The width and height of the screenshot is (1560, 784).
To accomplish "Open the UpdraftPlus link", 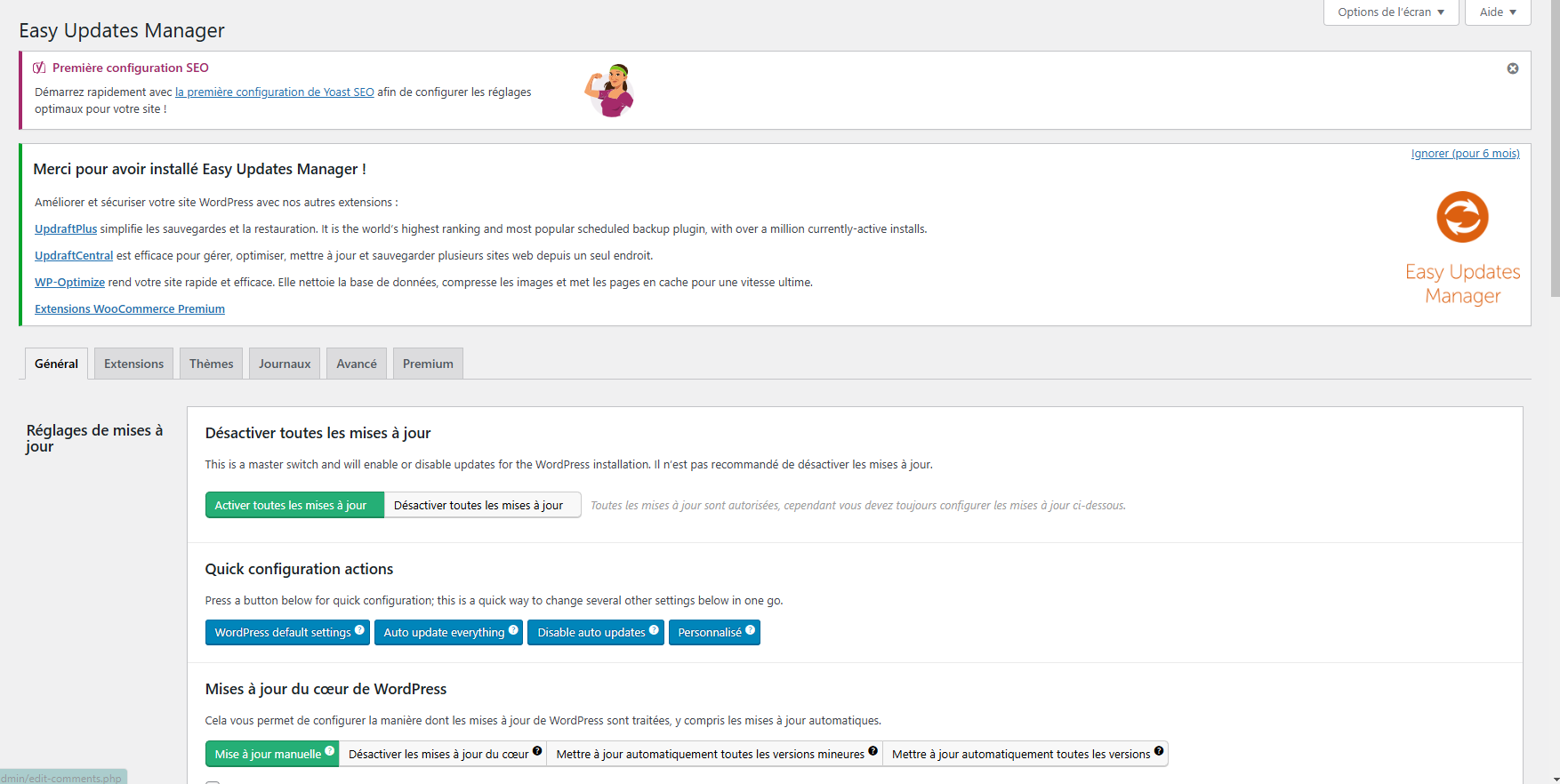I will coord(66,228).
